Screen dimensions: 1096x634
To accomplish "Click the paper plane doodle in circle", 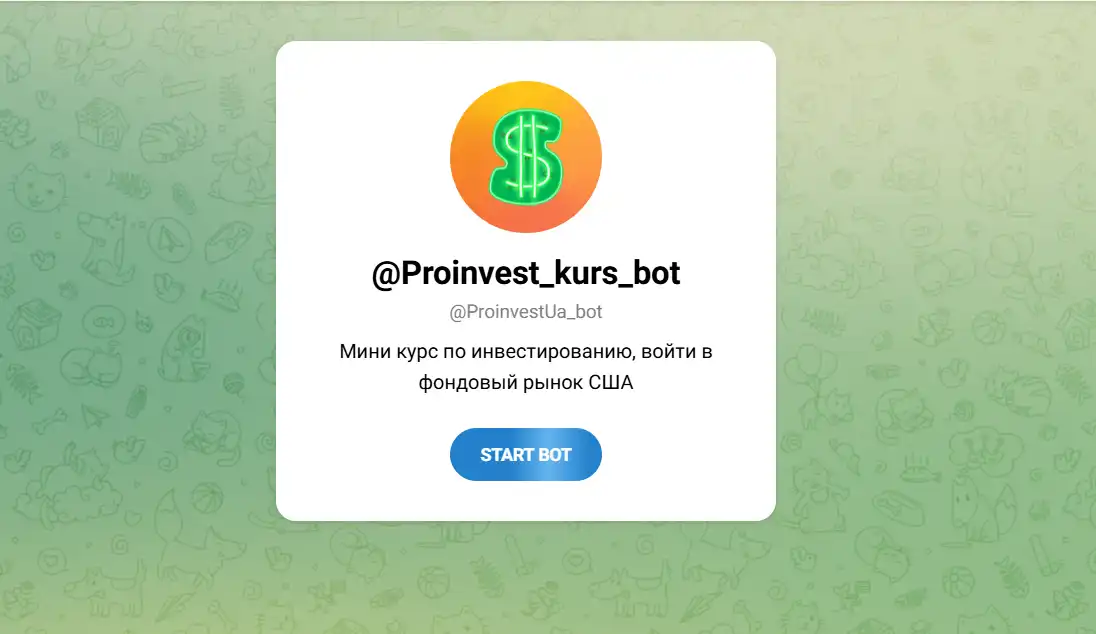I will tap(169, 240).
